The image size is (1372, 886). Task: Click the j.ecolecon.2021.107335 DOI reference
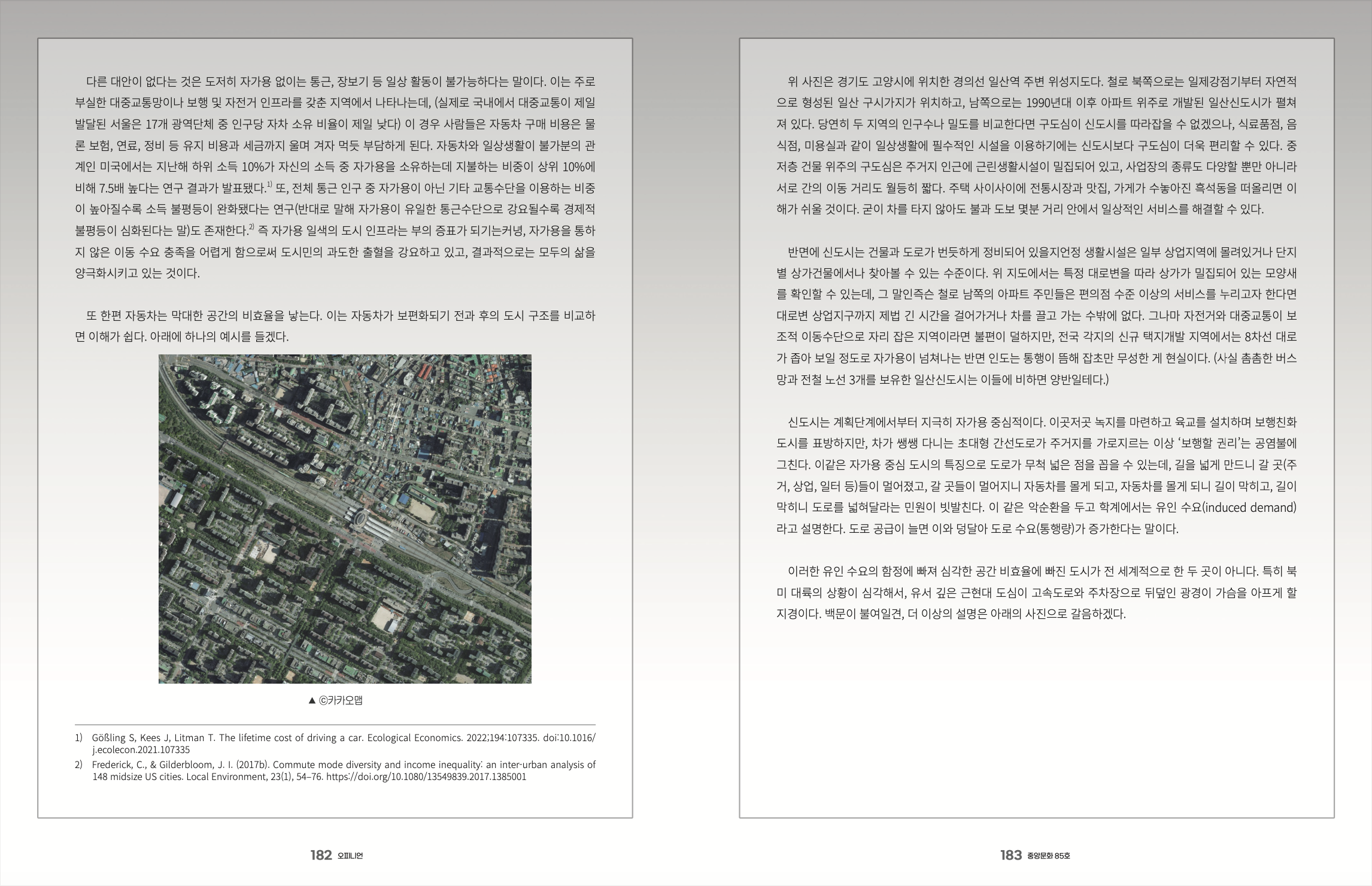[141, 750]
